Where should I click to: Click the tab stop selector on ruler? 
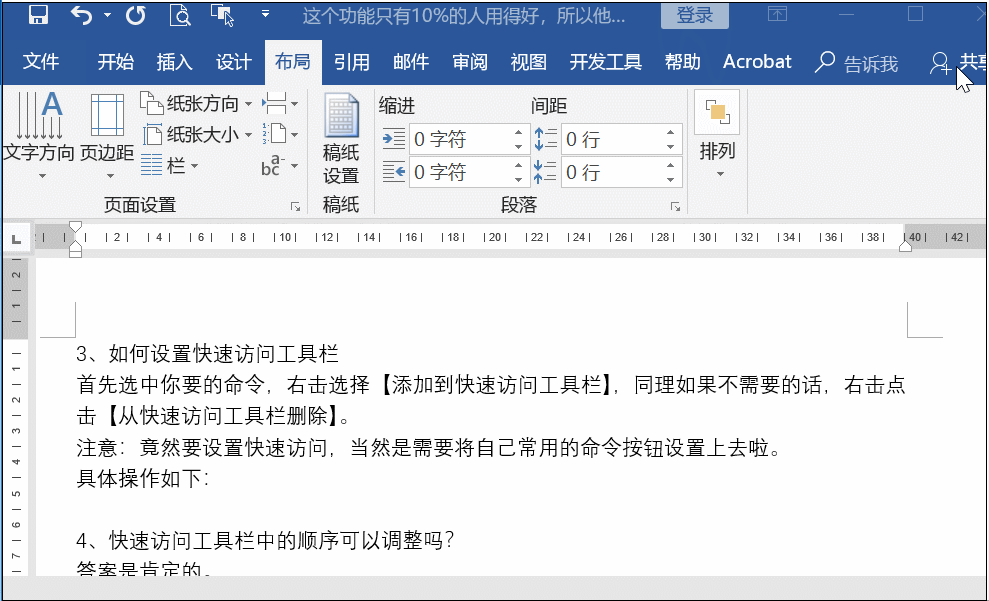click(x=17, y=238)
